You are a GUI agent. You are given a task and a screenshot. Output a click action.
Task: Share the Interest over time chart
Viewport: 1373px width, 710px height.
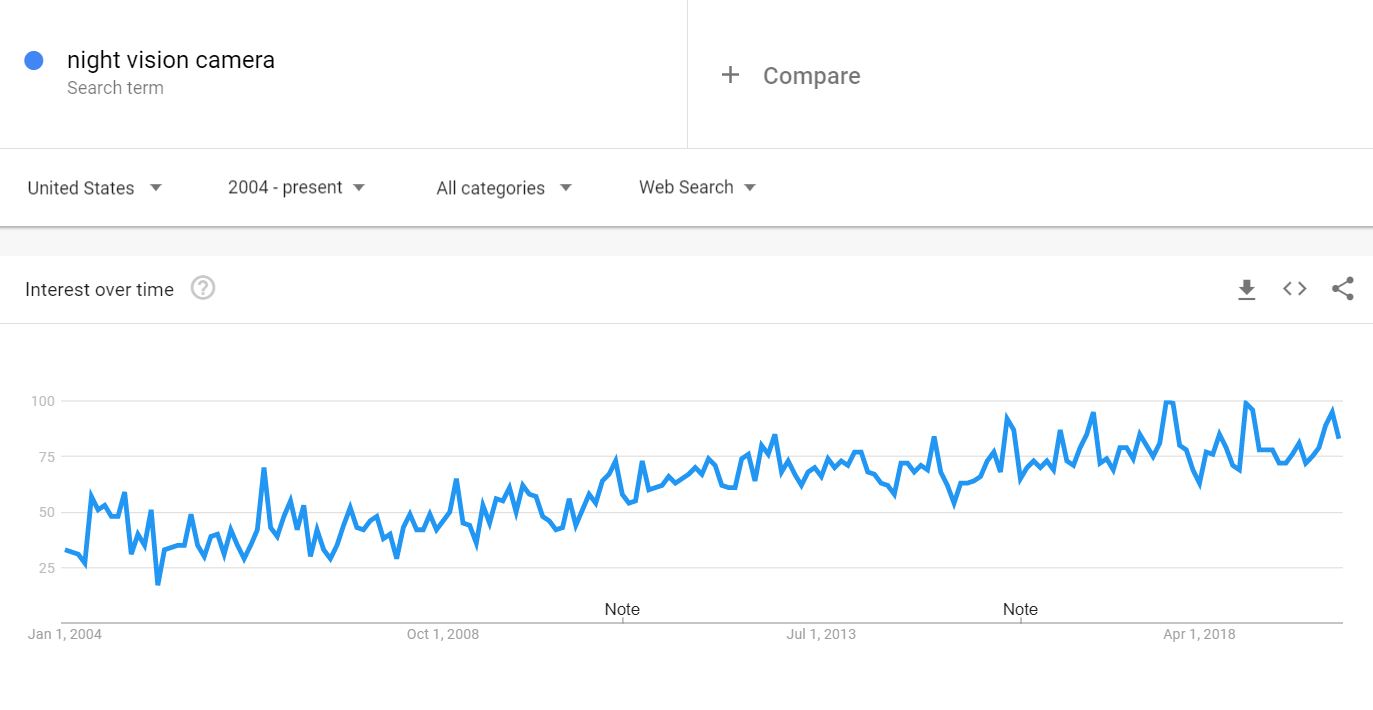point(1343,289)
